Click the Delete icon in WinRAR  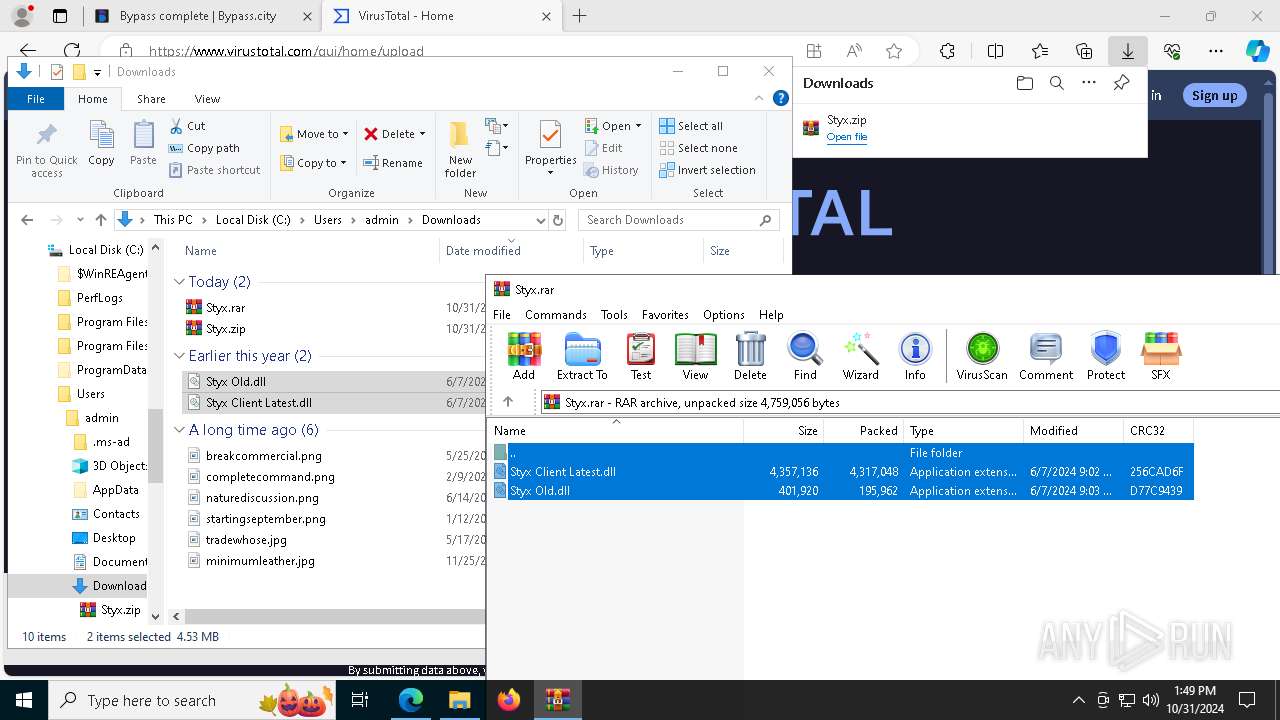tap(750, 357)
